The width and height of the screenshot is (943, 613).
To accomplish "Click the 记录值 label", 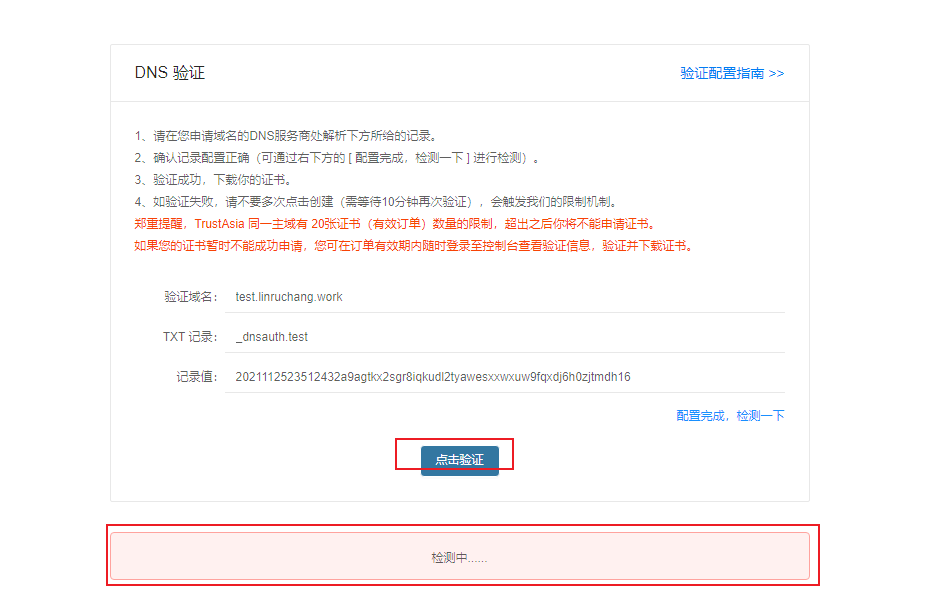I will pos(197,377).
